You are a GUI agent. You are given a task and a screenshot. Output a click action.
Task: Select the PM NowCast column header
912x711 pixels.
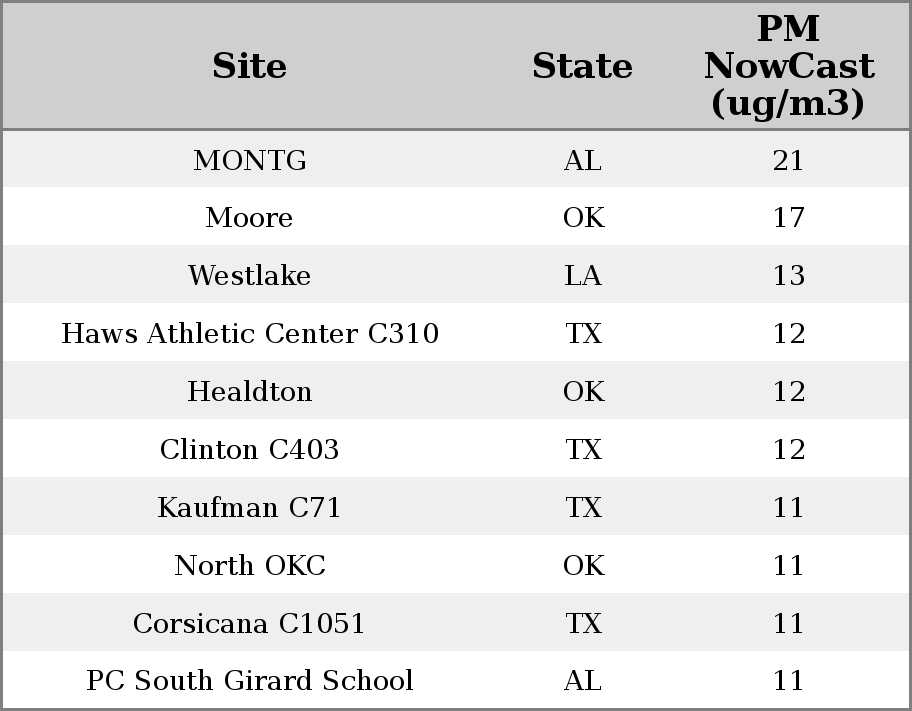(788, 66)
